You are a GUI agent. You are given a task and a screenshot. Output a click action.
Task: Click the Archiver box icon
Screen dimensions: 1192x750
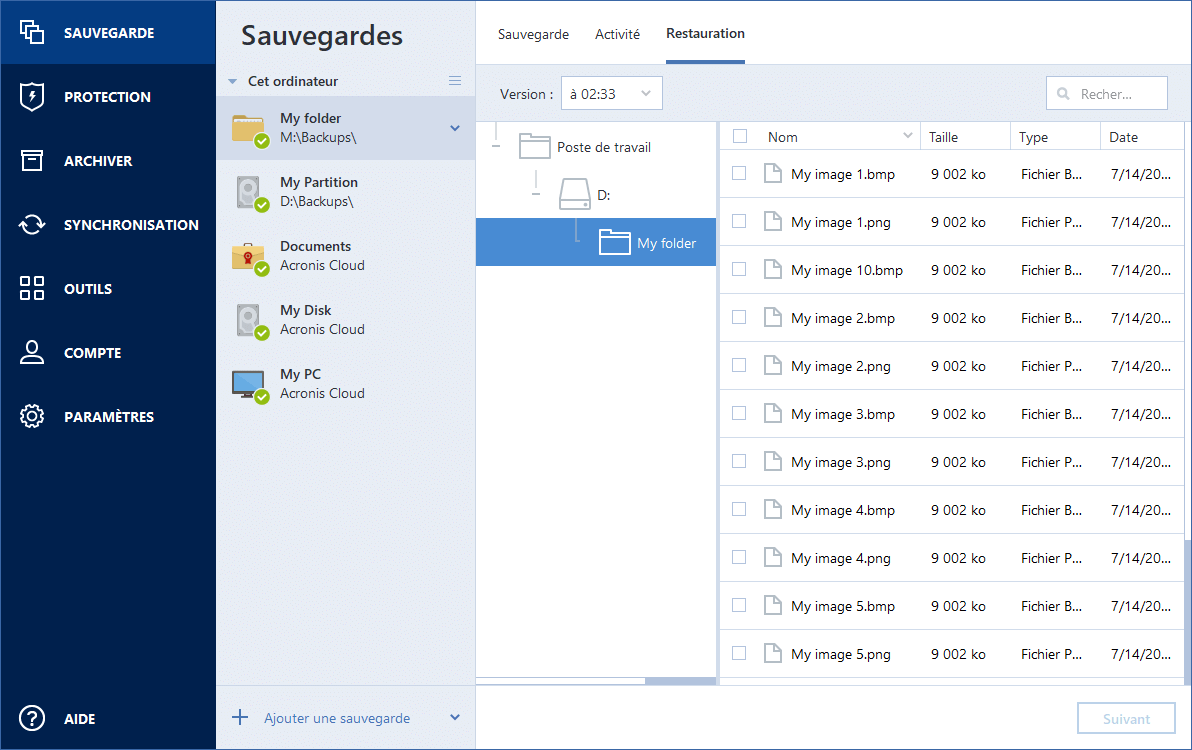point(32,161)
